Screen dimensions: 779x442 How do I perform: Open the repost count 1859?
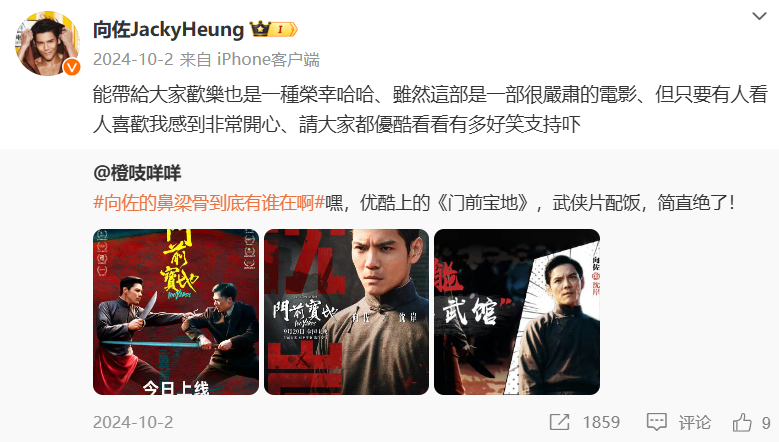click(x=601, y=422)
